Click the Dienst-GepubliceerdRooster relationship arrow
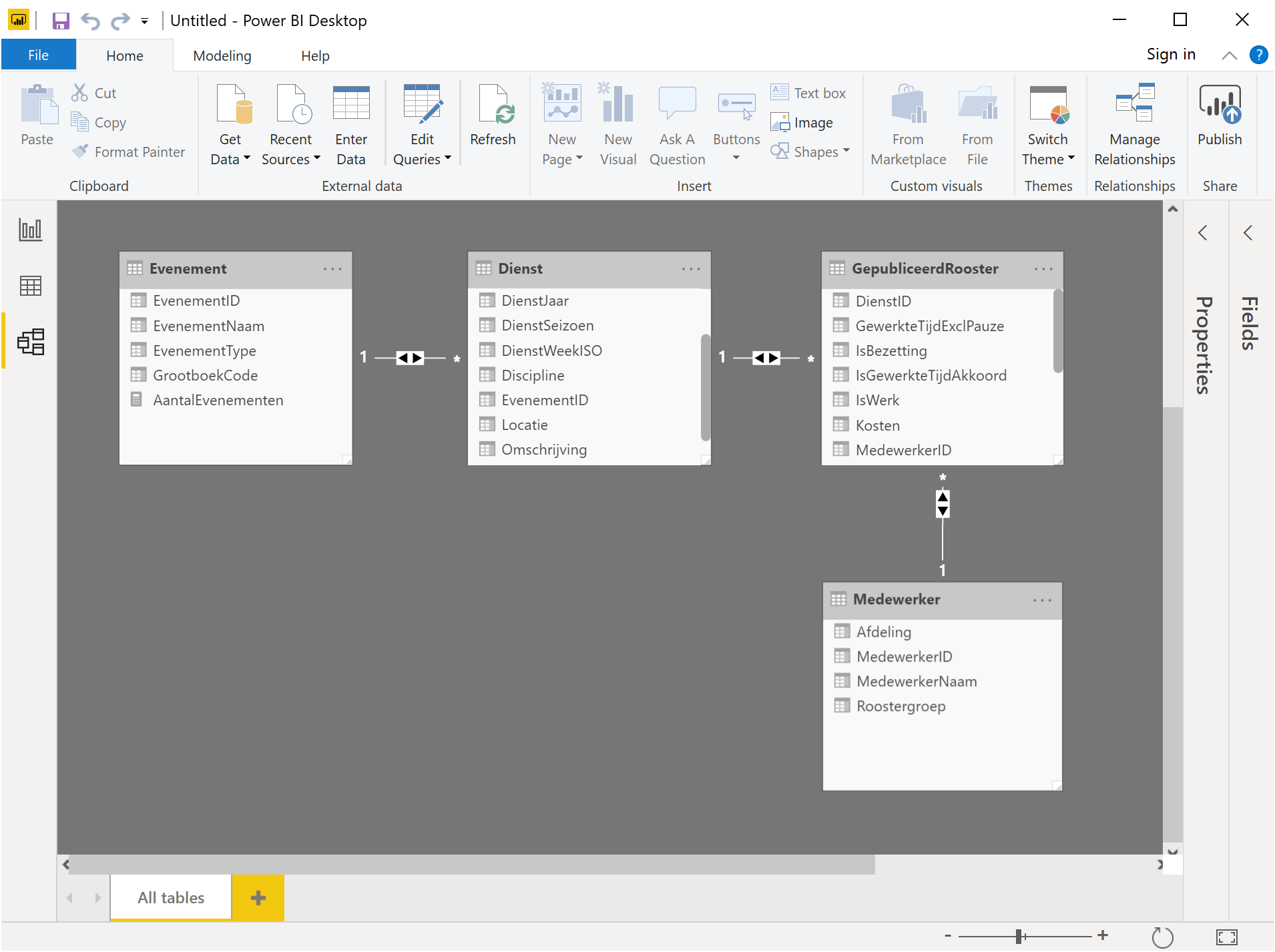 tap(766, 358)
